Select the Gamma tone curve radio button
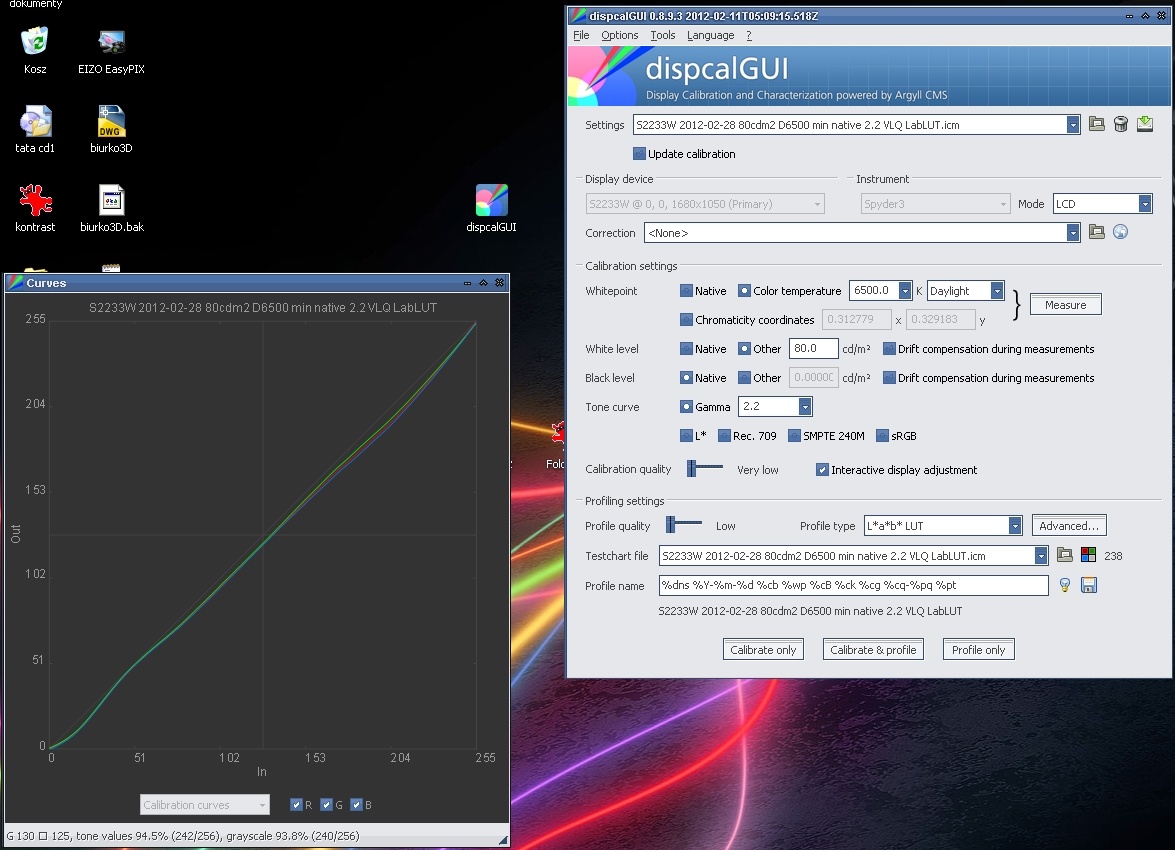Viewport: 1175px width, 850px height. [x=686, y=407]
